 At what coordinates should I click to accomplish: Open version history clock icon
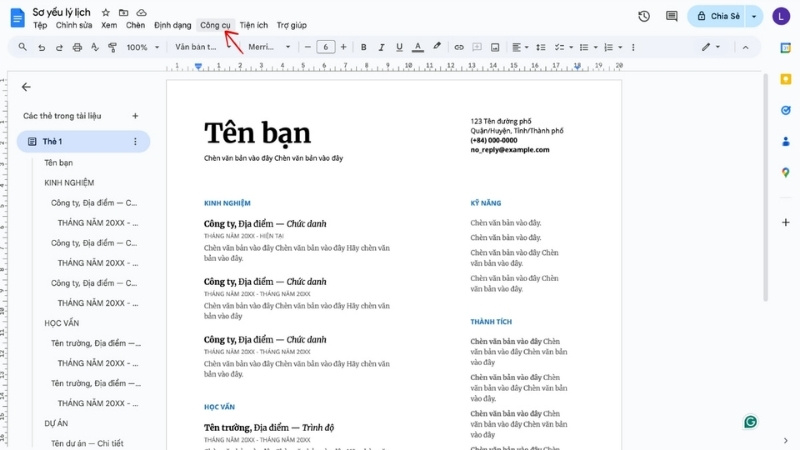644,17
